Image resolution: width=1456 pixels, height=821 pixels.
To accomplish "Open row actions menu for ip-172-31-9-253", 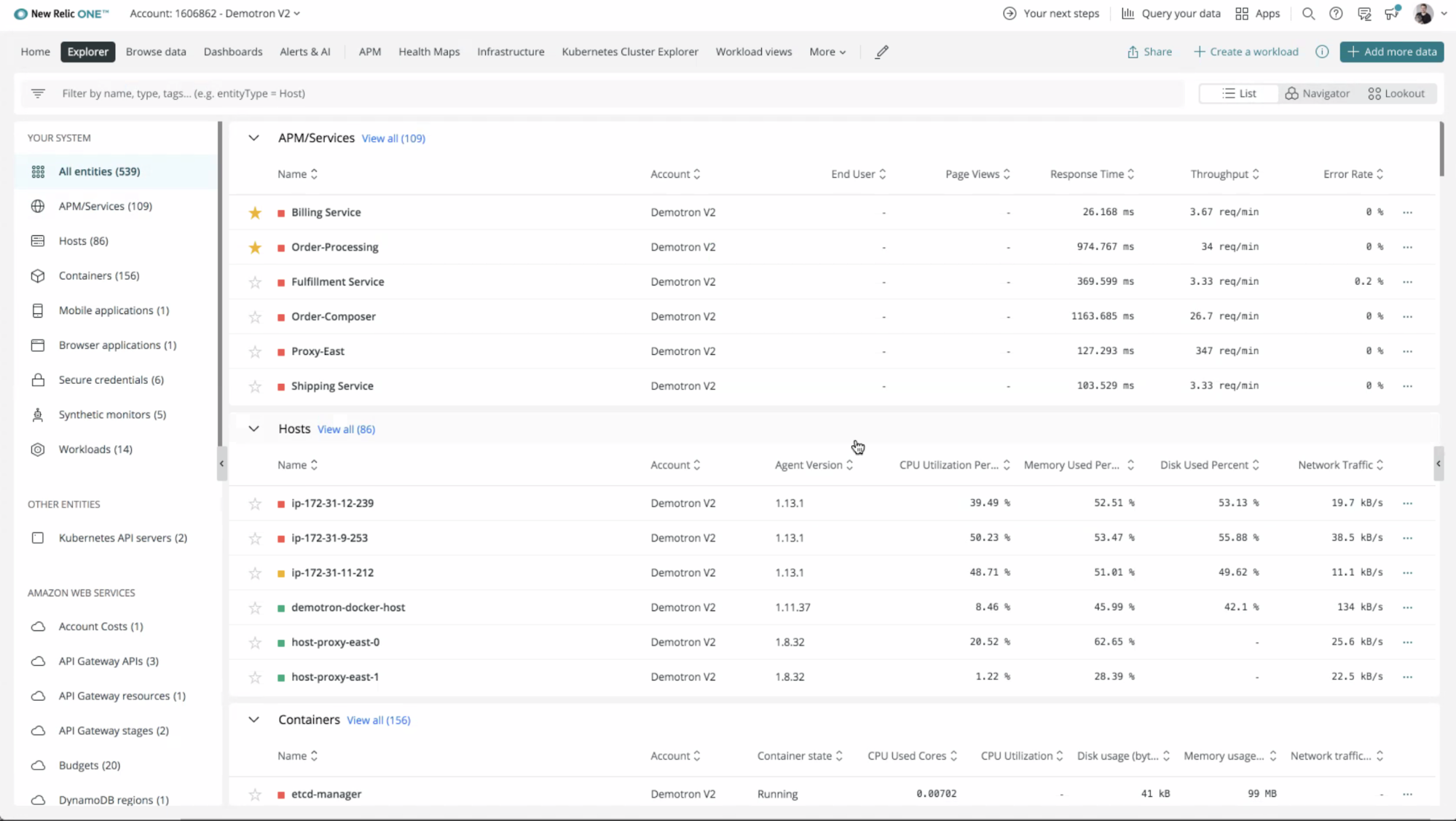I will [x=1407, y=538].
